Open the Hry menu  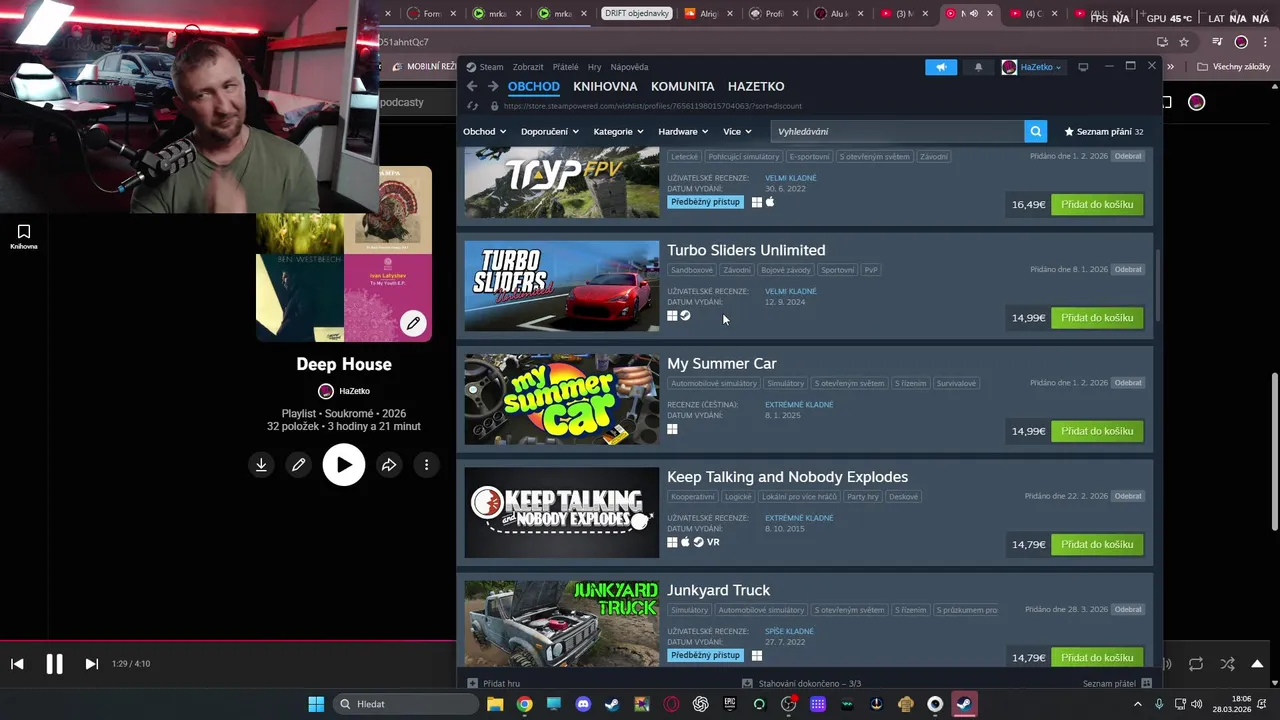pyautogui.click(x=595, y=67)
